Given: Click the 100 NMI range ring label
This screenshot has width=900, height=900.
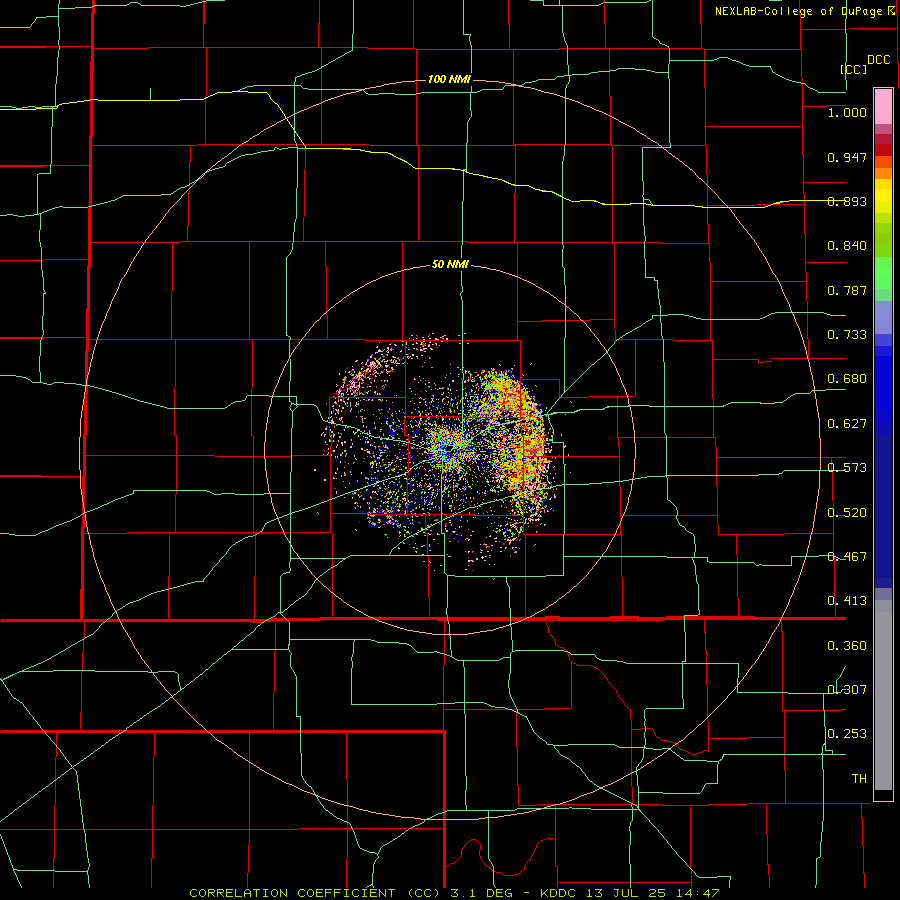Looking at the screenshot, I should (449, 79).
